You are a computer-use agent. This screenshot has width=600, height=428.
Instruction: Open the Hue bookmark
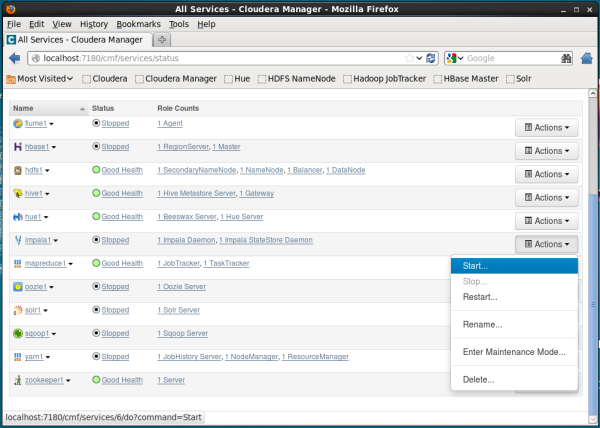point(237,79)
